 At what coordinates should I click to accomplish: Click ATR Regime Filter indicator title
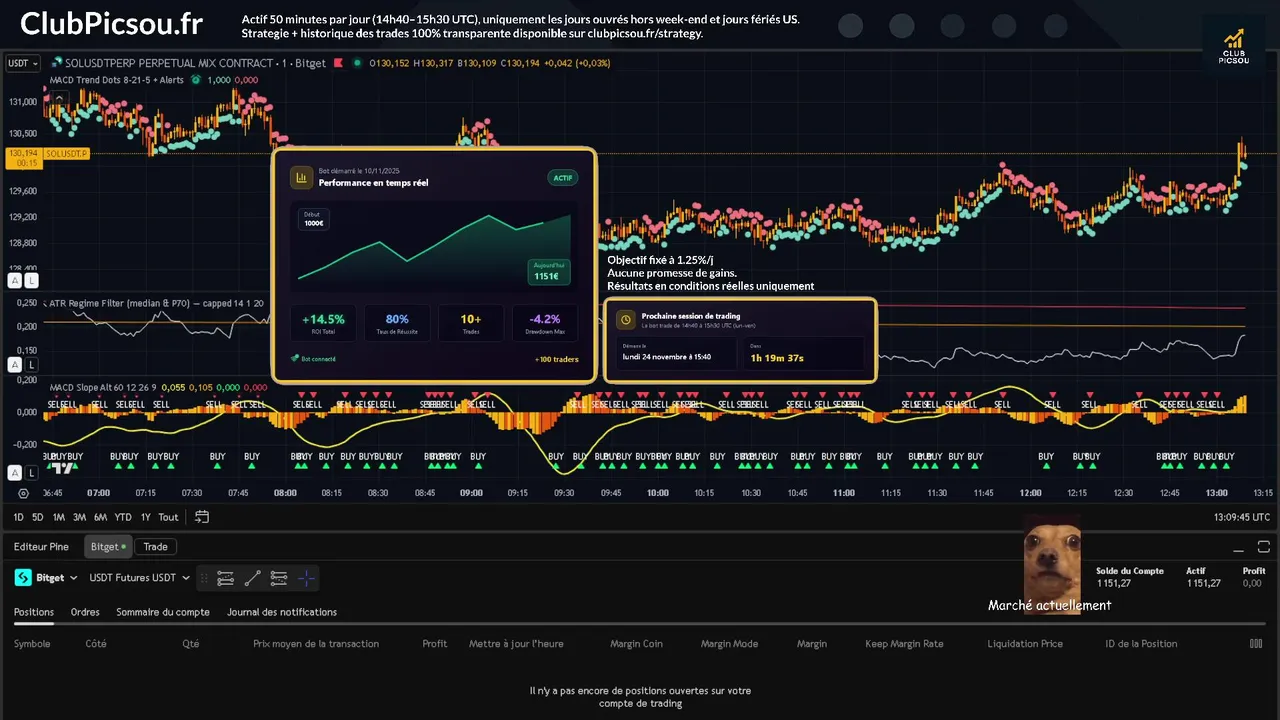pyautogui.click(x=157, y=303)
